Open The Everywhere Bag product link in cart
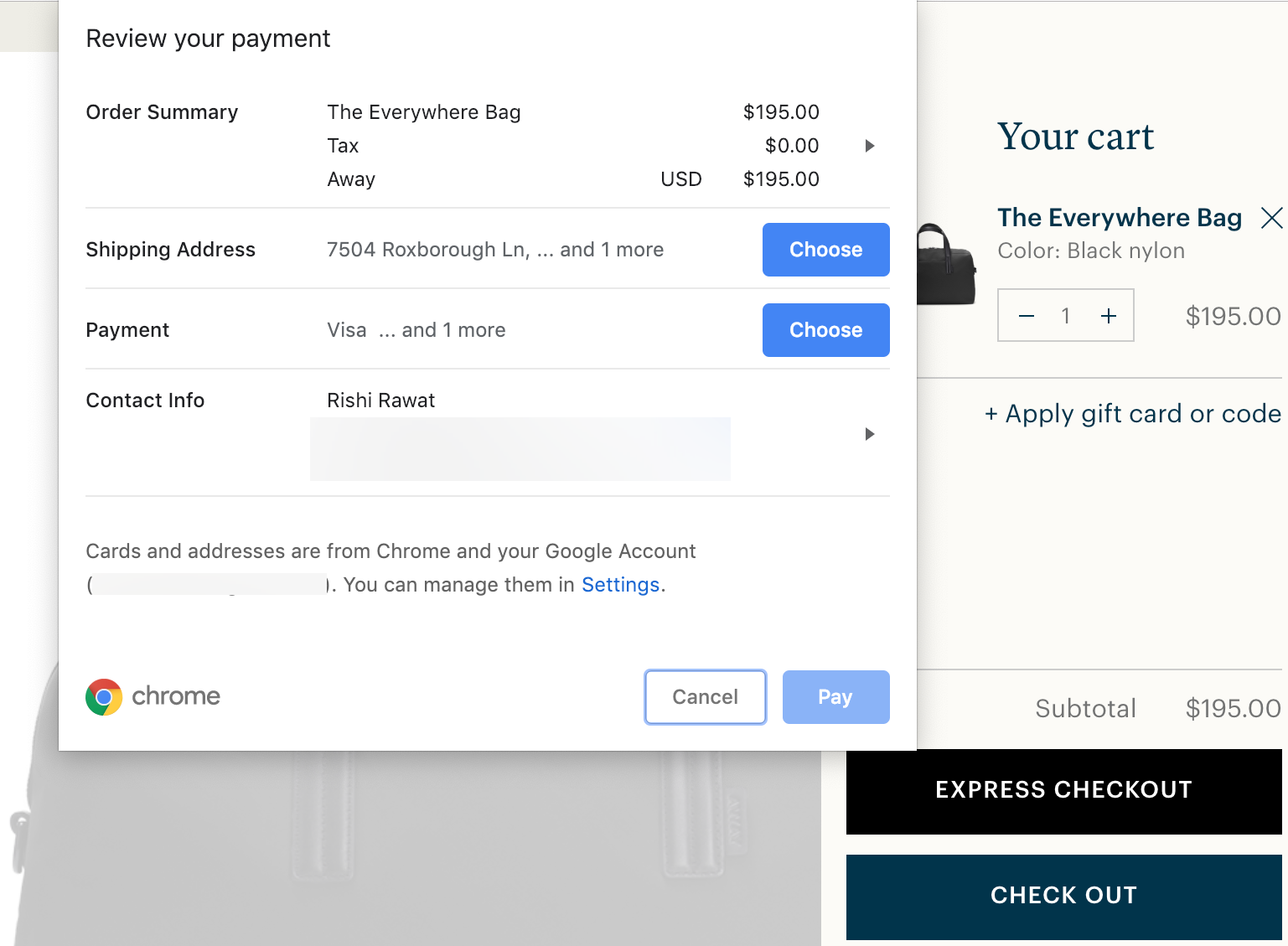Image resolution: width=1288 pixels, height=946 pixels. (1120, 218)
